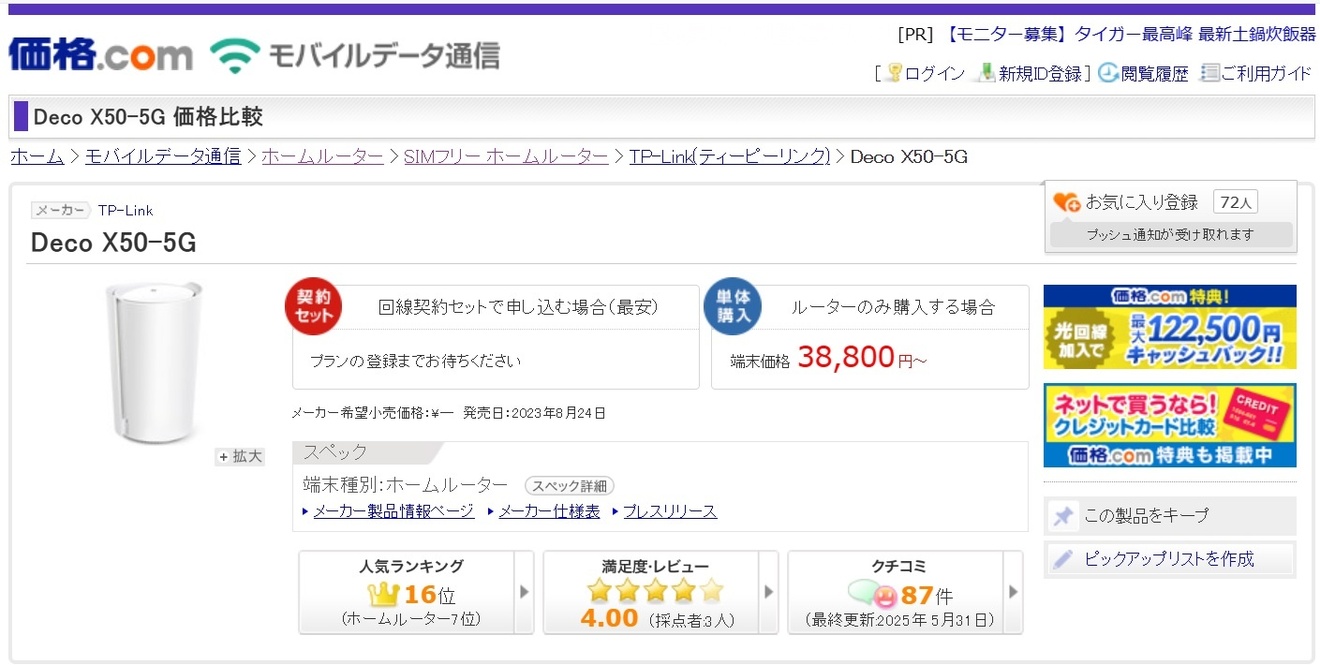The image size is (1320, 665).
Task: Go to TP-Link(ティーピーリンク) breadcrumb
Action: click(x=730, y=156)
